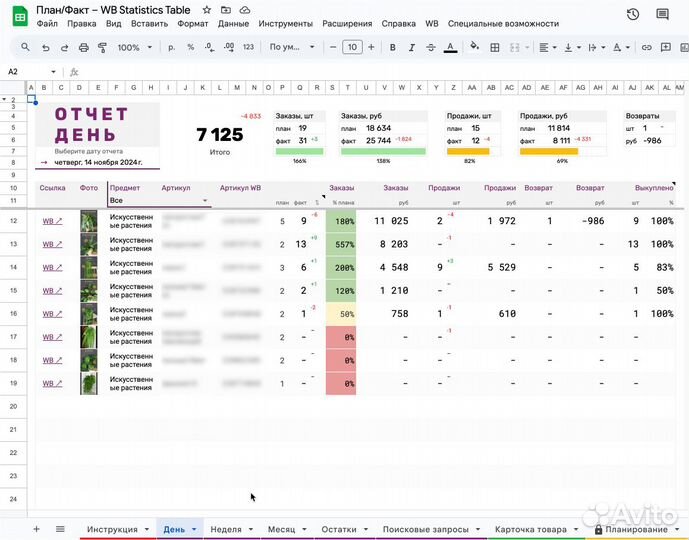
Task: Open version history clock icon
Action: tap(632, 14)
